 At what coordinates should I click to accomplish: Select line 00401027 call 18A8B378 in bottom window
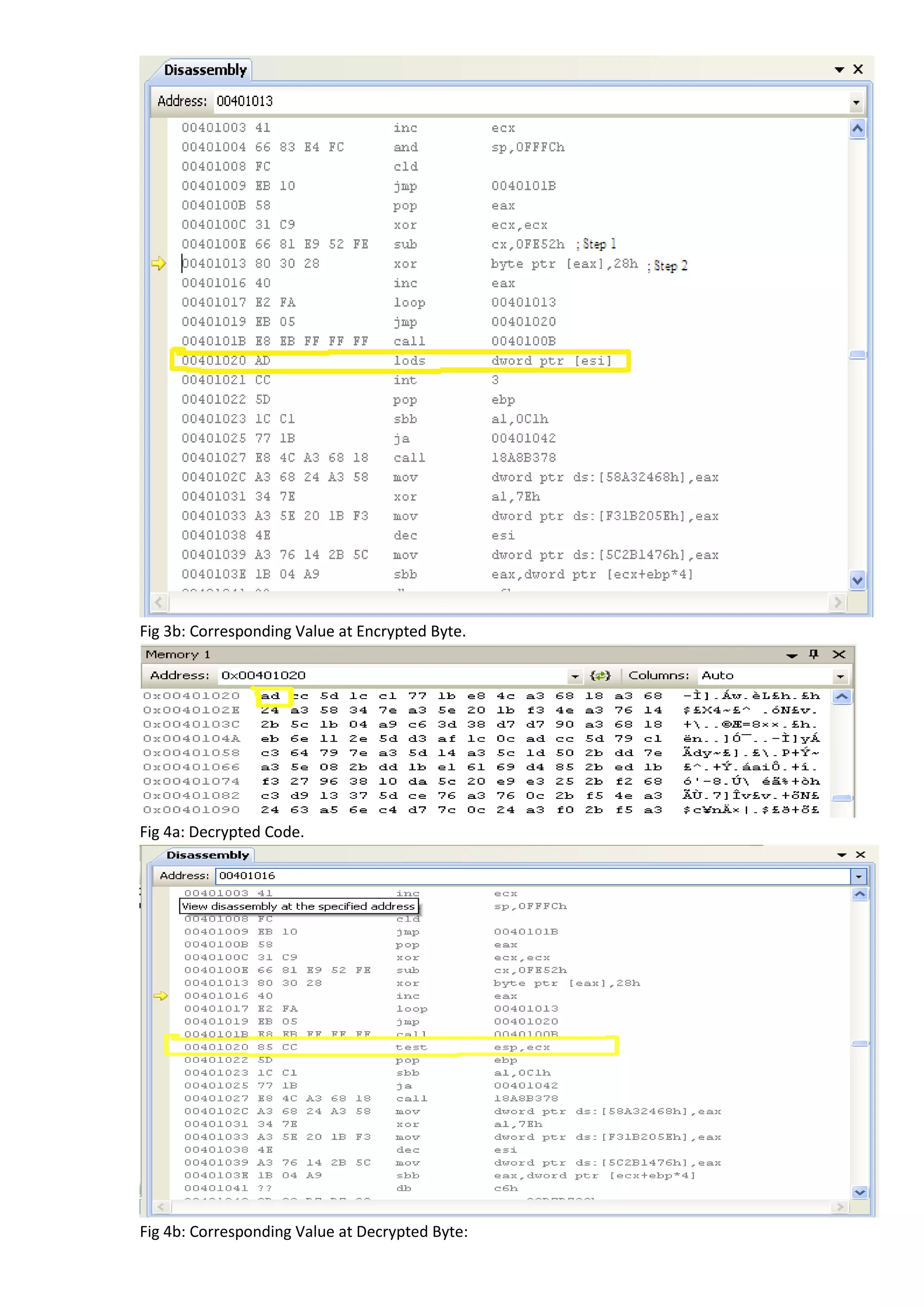point(371,1098)
